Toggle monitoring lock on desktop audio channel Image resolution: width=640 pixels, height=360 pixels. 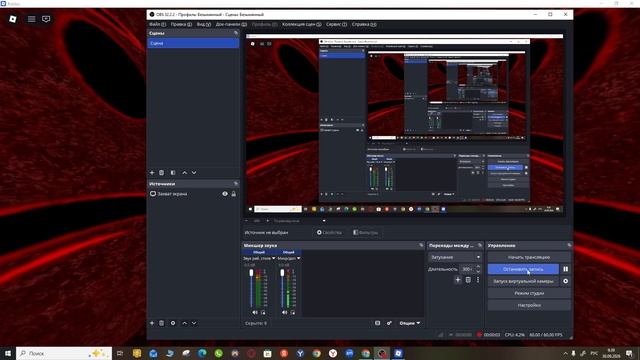pos(263,313)
